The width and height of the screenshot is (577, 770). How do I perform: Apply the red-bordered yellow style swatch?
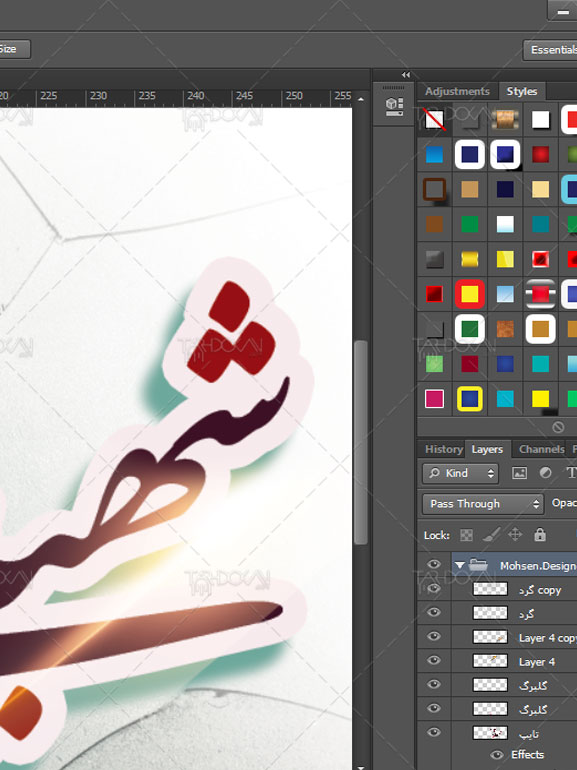point(470,294)
